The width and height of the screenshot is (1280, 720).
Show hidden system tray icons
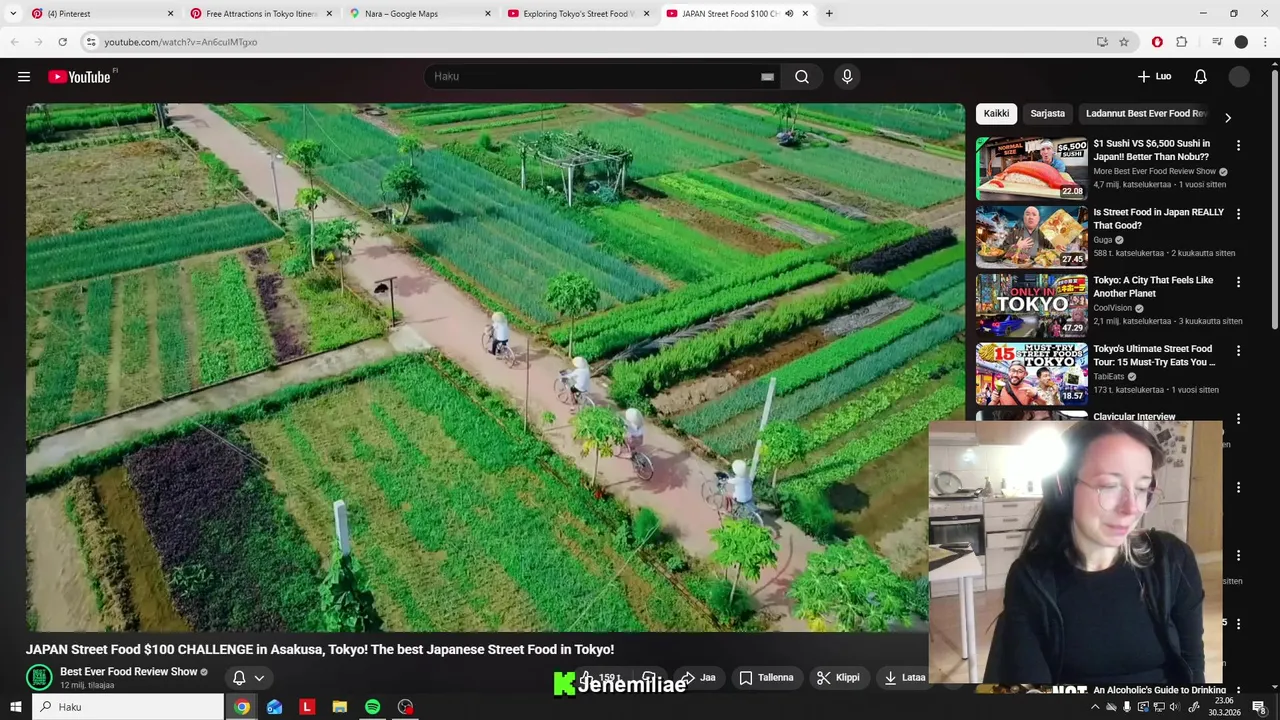click(1095, 707)
